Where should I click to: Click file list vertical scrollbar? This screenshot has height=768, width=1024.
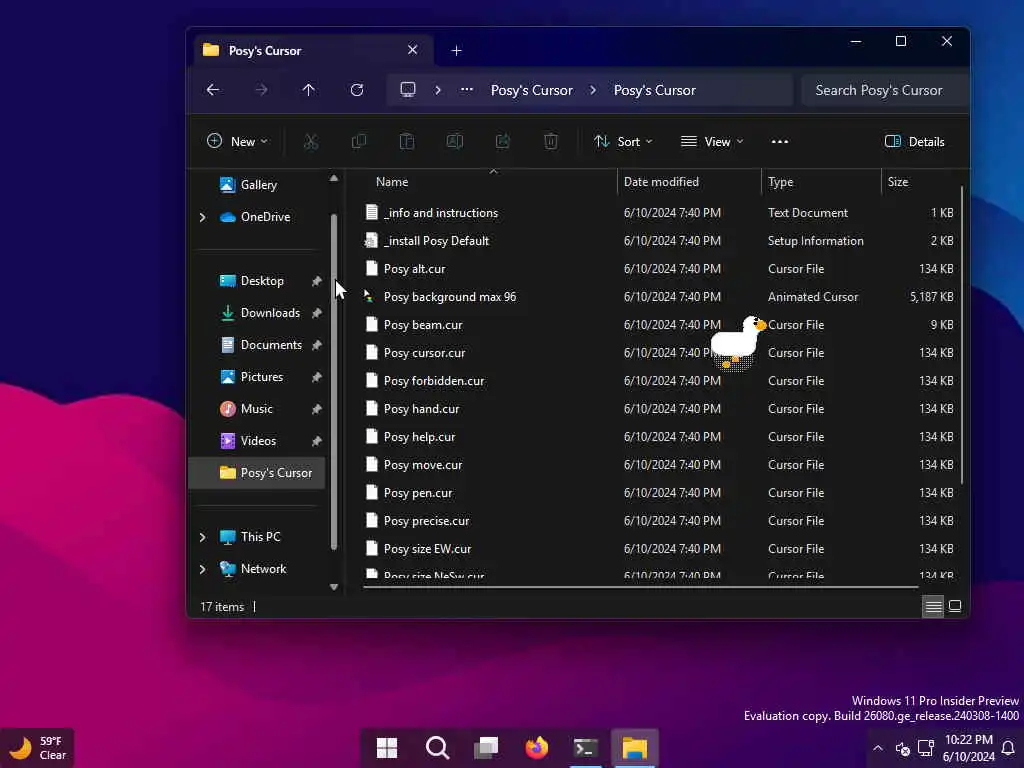[x=962, y=334]
